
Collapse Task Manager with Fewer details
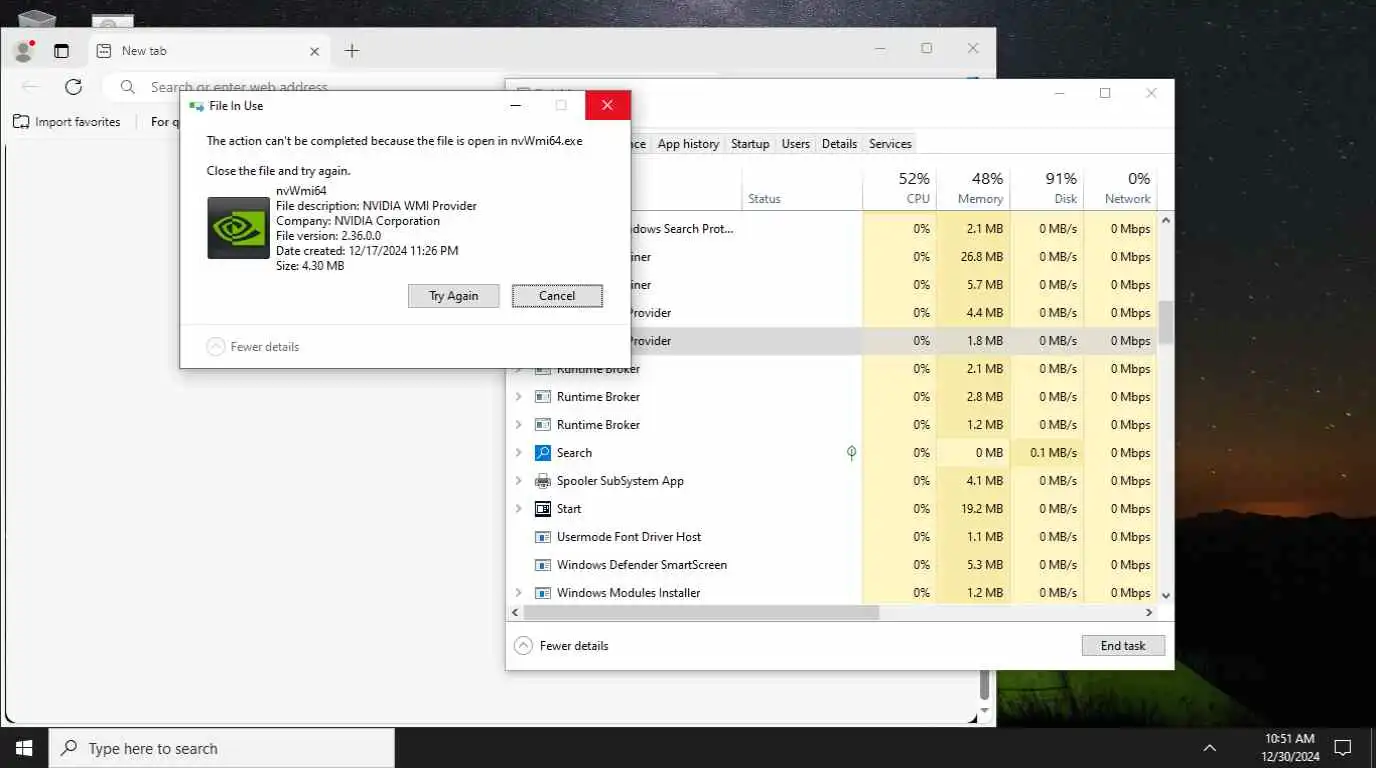pos(561,646)
